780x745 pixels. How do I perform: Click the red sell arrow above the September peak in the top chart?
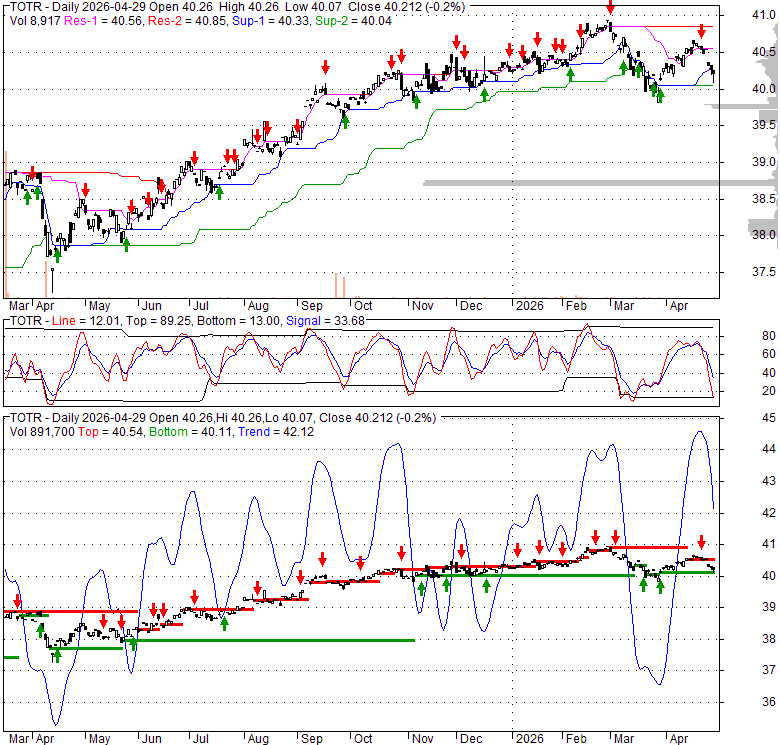click(x=325, y=67)
